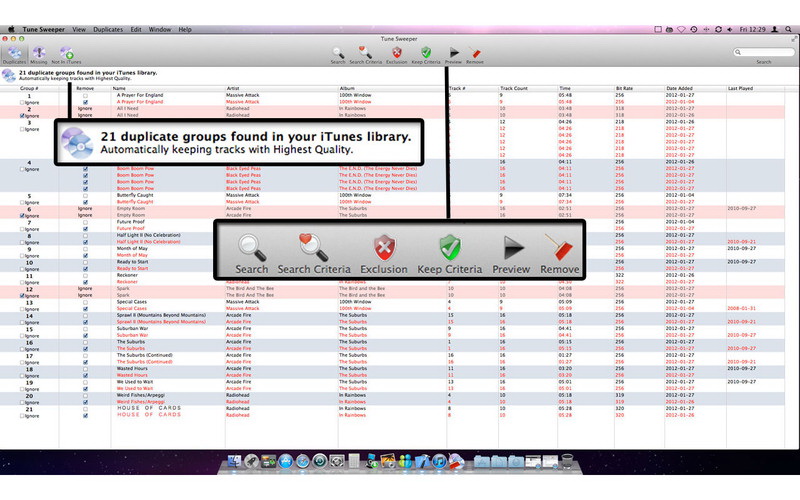Uncheck the Ignore box for group 2

[x=23, y=116]
